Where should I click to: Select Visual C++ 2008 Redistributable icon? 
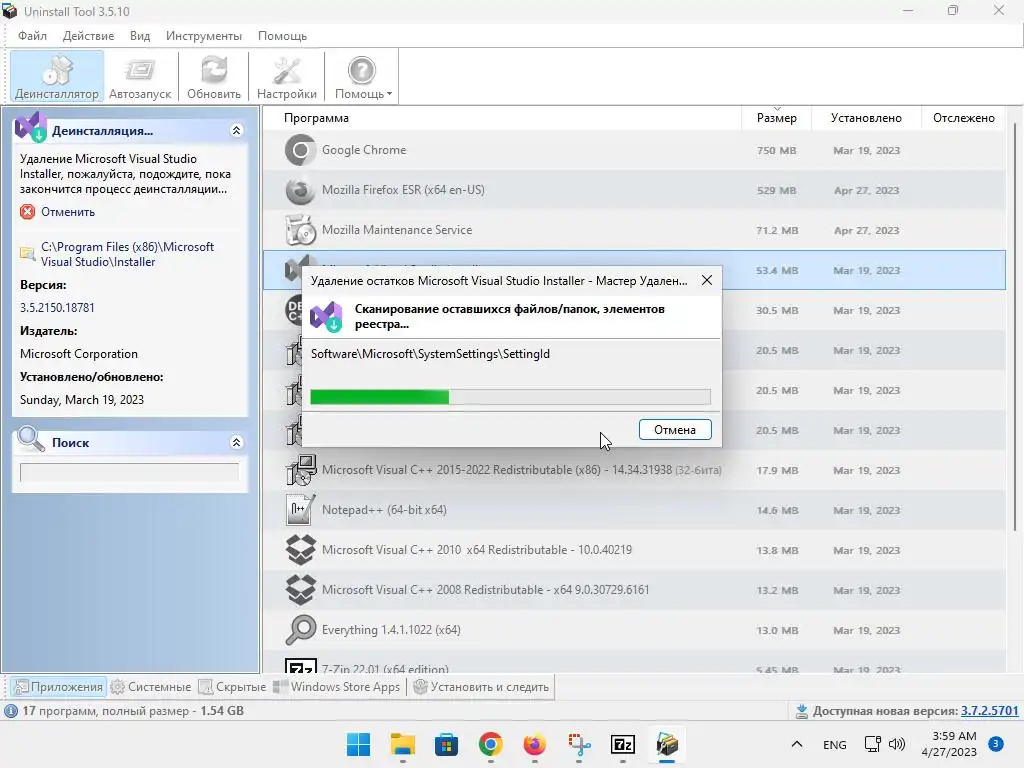[300, 590]
